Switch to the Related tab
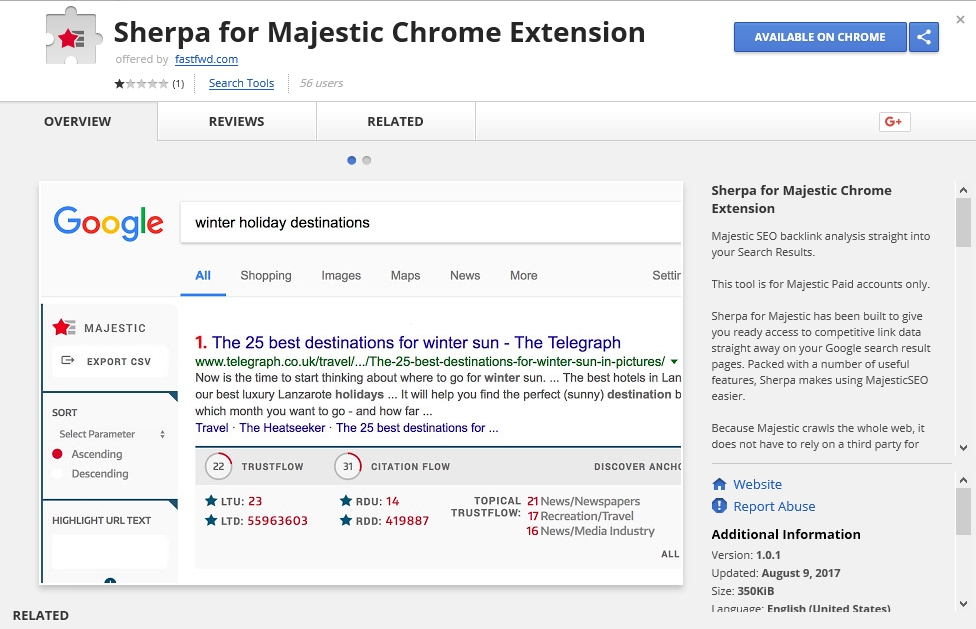This screenshot has width=976, height=629. pos(395,121)
